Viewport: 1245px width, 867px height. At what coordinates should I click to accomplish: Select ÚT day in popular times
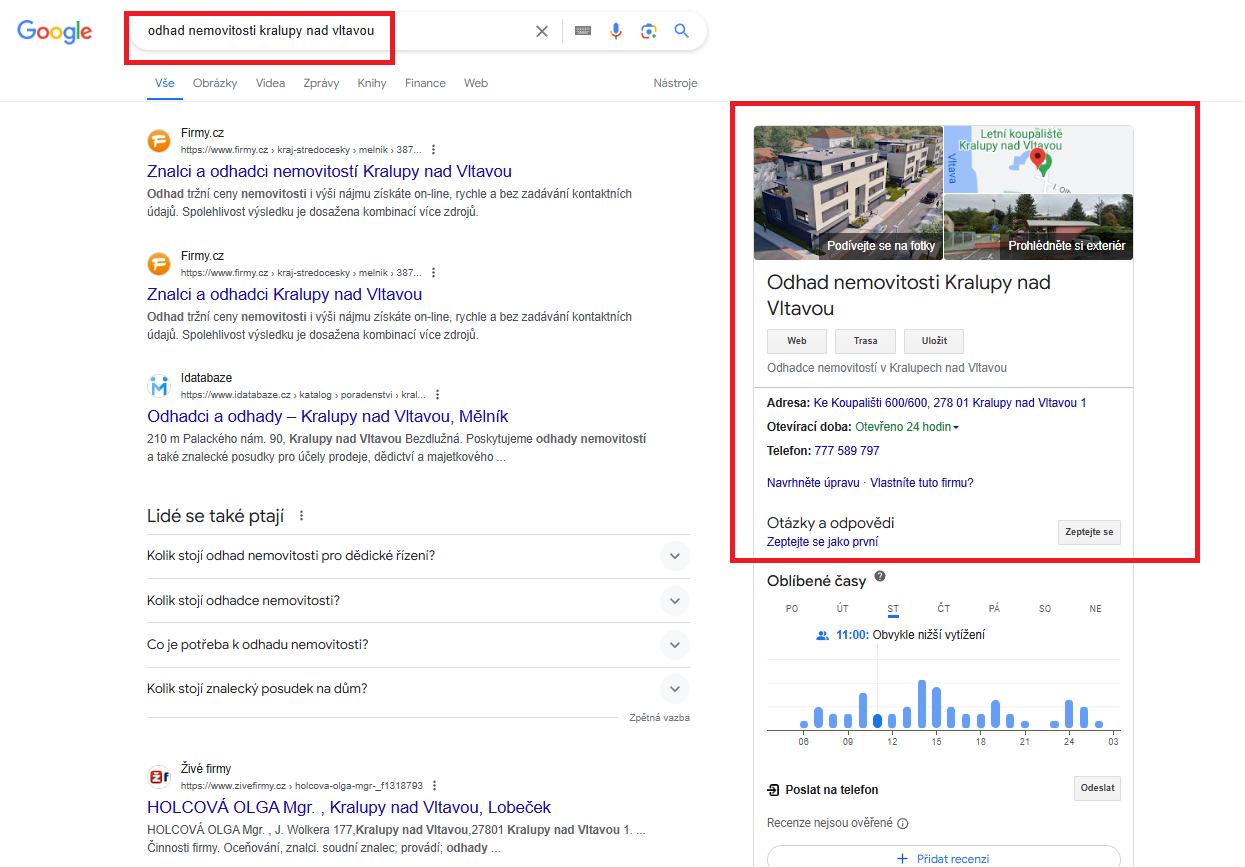click(x=843, y=609)
